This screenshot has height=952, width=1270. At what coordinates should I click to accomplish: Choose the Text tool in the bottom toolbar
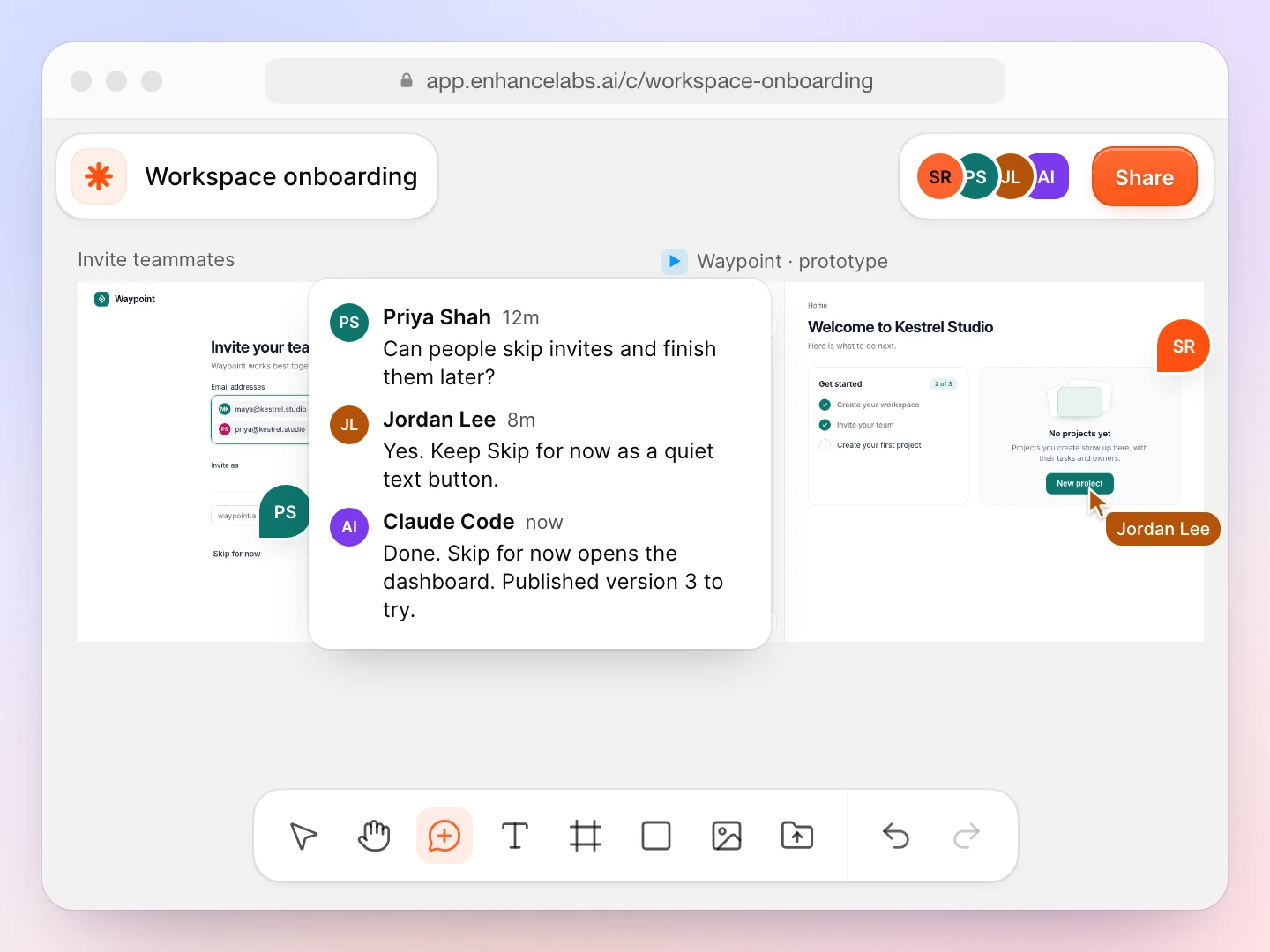(515, 836)
